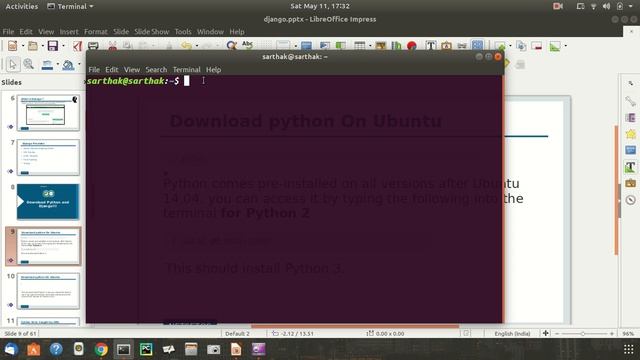Open dropdown arrow next to New icon

(23, 46)
